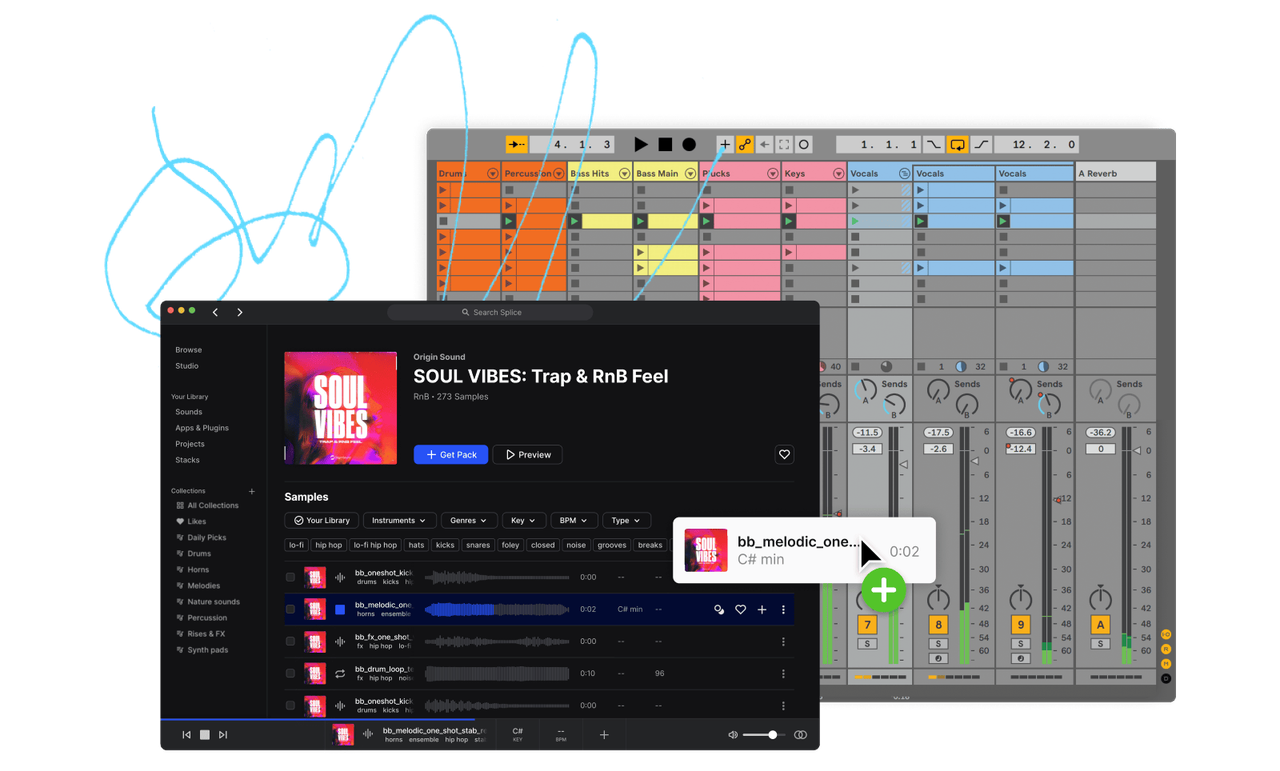The image size is (1280, 771).
Task: Adjust the Splice volume slider
Action: (x=764, y=735)
